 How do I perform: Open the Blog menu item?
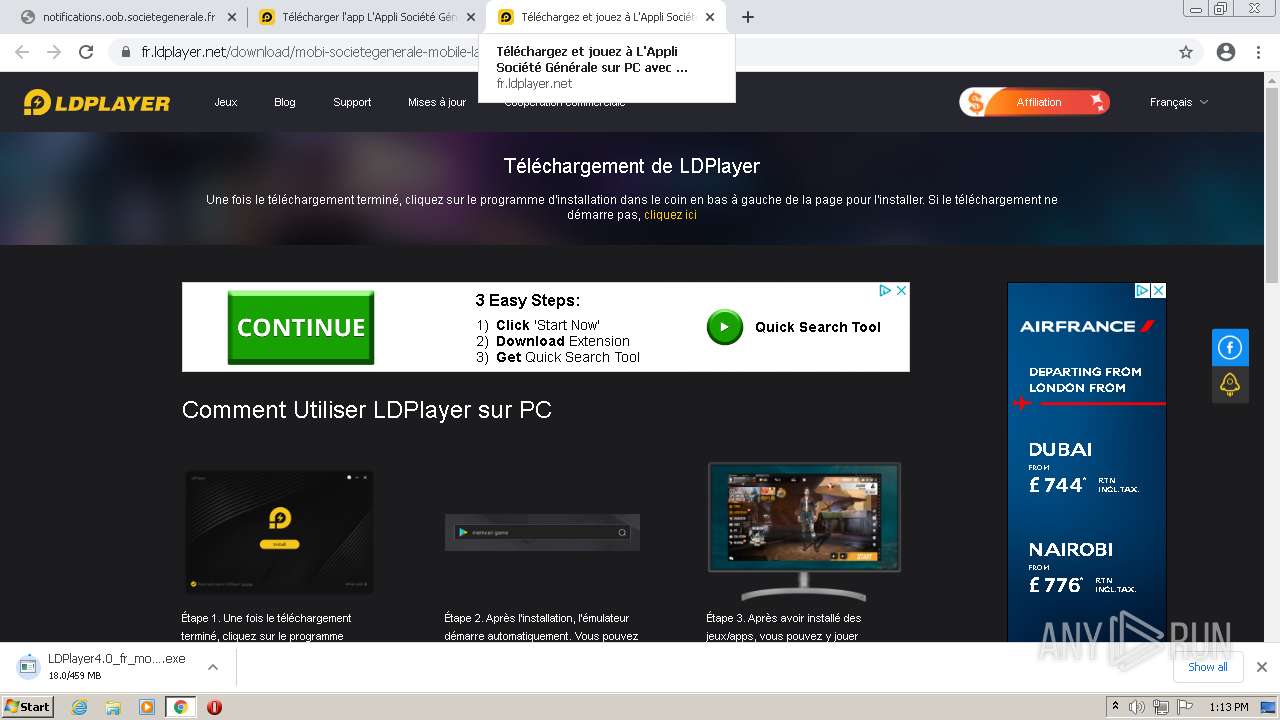[285, 102]
